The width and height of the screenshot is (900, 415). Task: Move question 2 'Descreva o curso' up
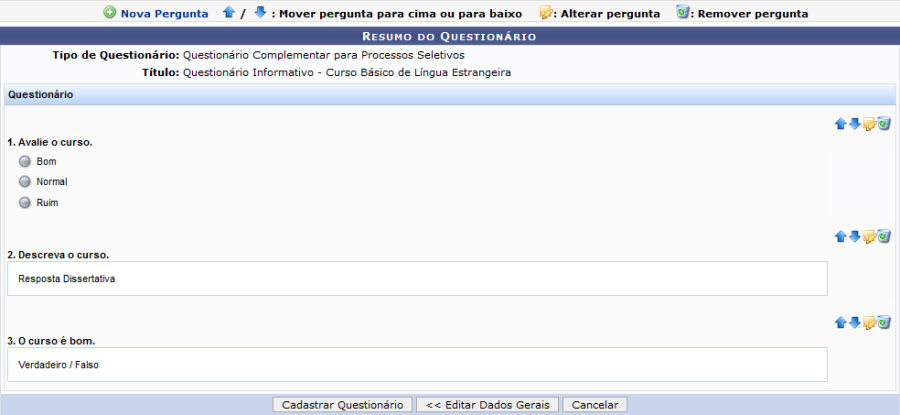click(841, 237)
